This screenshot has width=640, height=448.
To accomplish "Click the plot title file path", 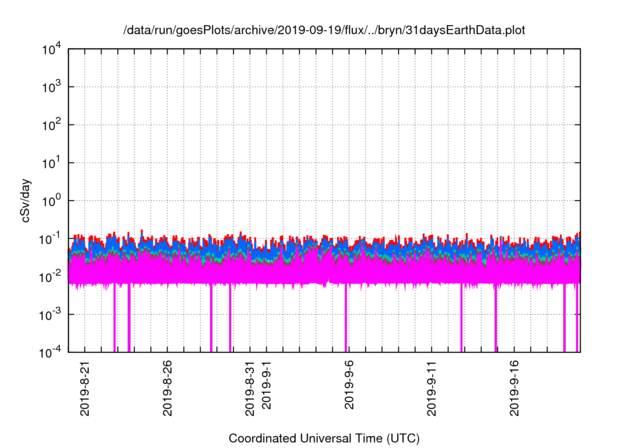I will 324,30.
